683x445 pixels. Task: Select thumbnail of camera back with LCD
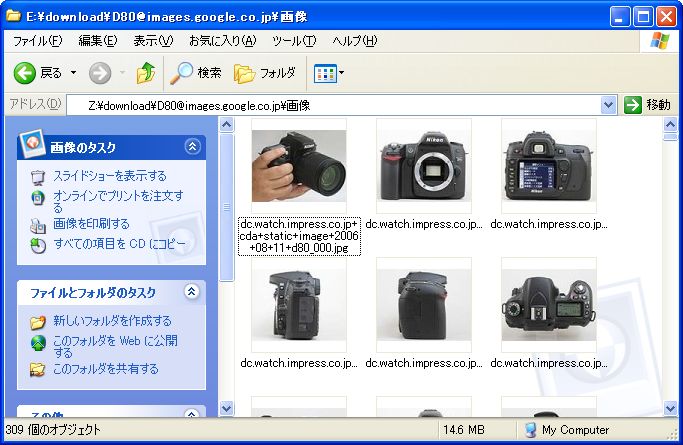pyautogui.click(x=549, y=165)
